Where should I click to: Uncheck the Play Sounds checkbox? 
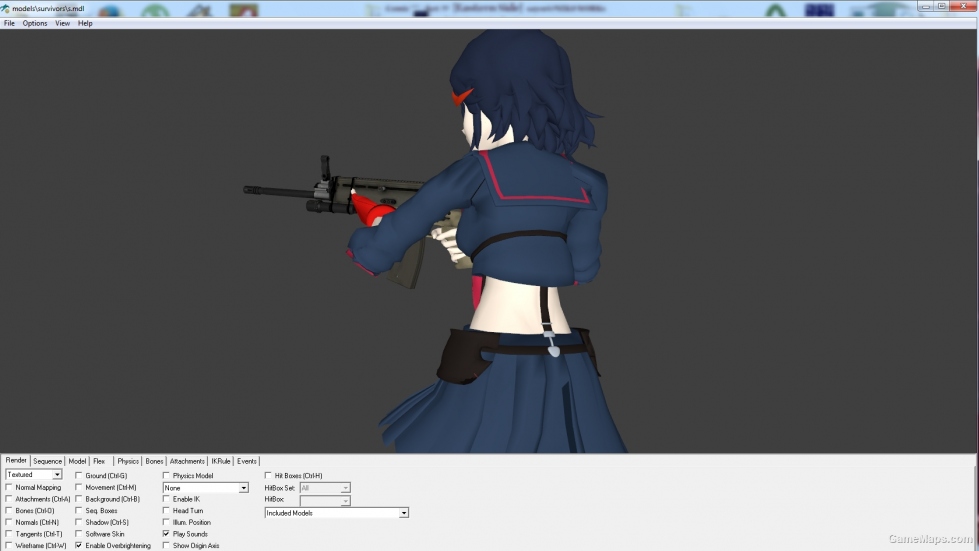[166, 534]
